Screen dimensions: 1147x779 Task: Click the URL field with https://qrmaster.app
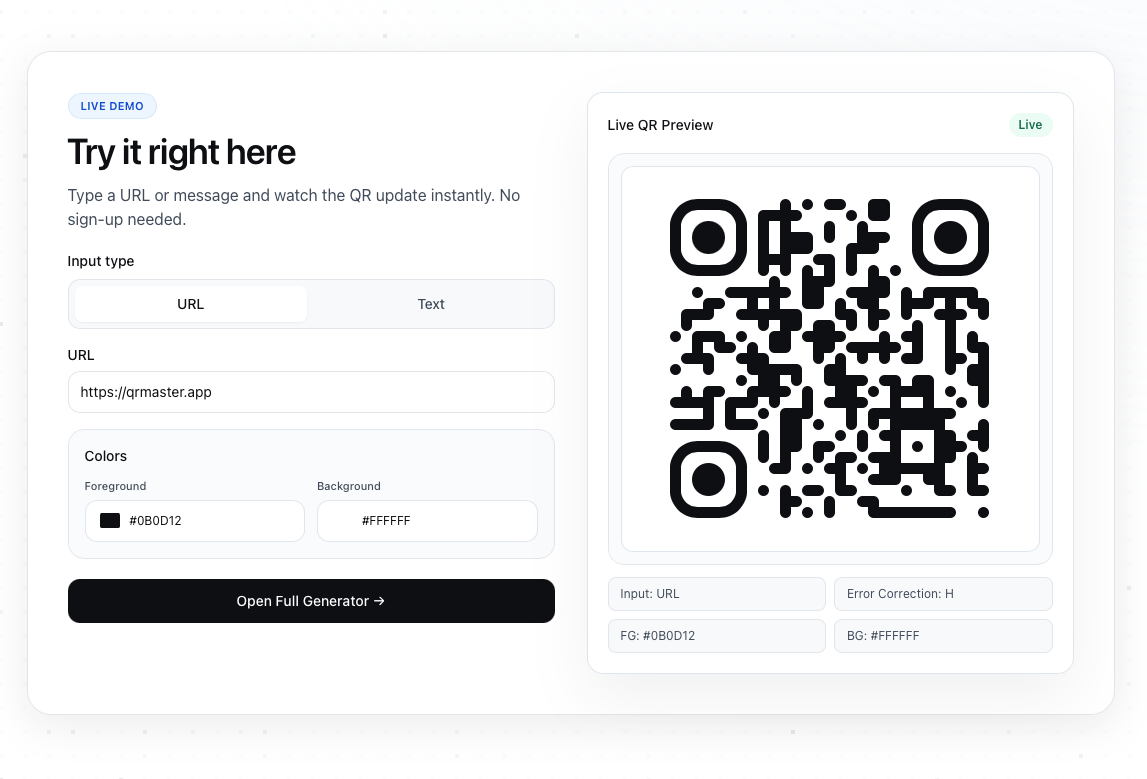311,392
